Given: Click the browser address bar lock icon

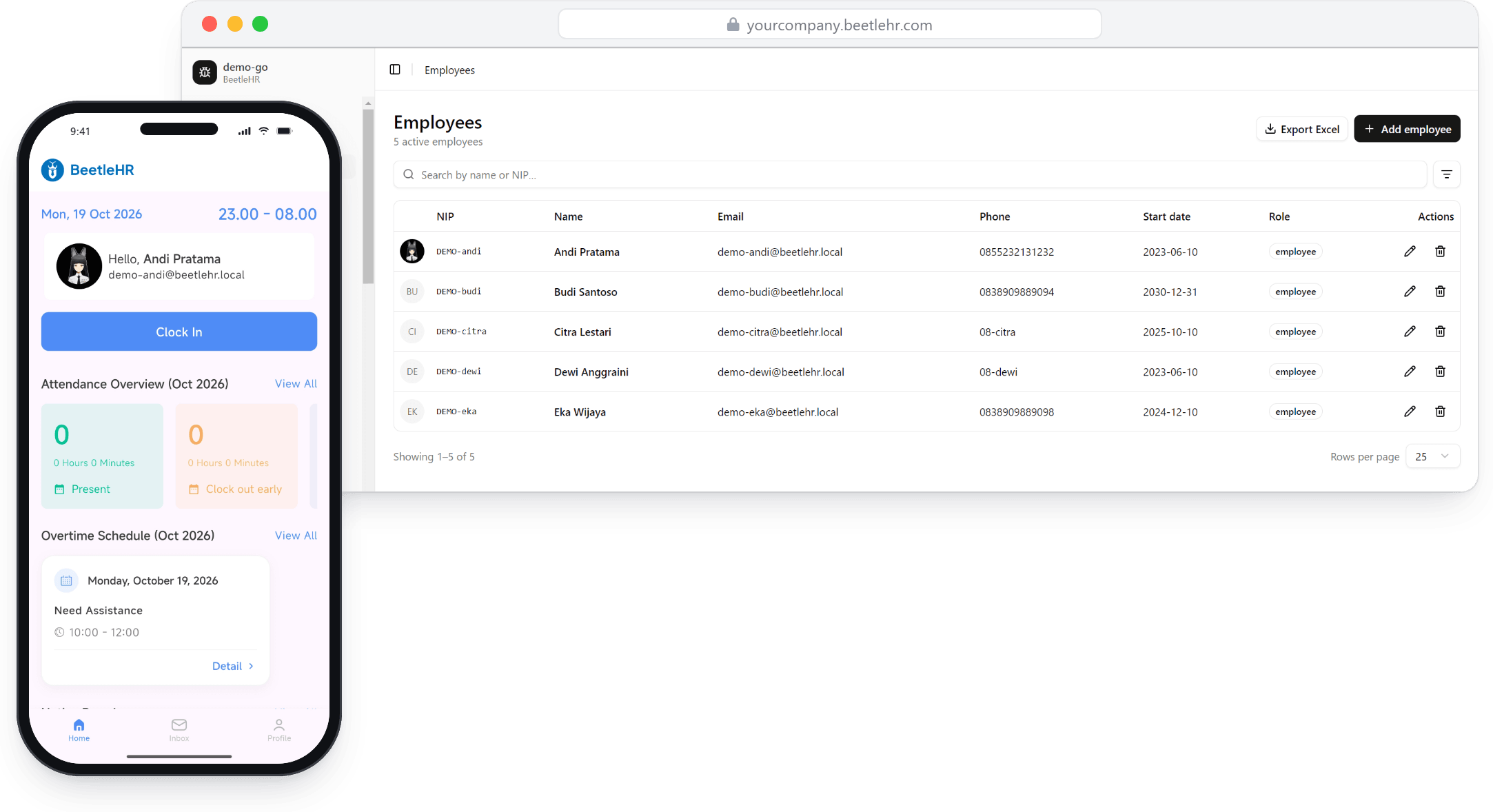Looking at the screenshot, I should [x=733, y=25].
